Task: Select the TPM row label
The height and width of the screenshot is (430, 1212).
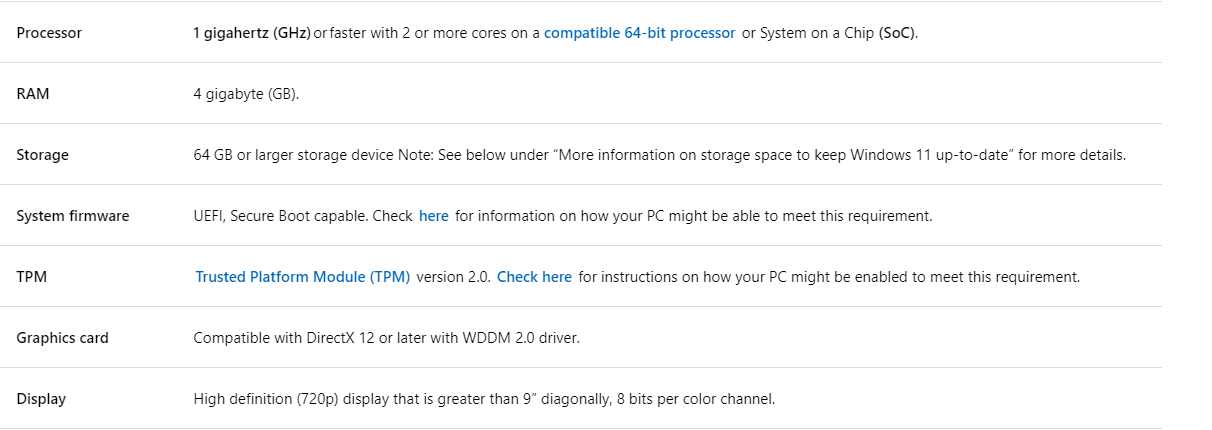Action: tap(32, 277)
